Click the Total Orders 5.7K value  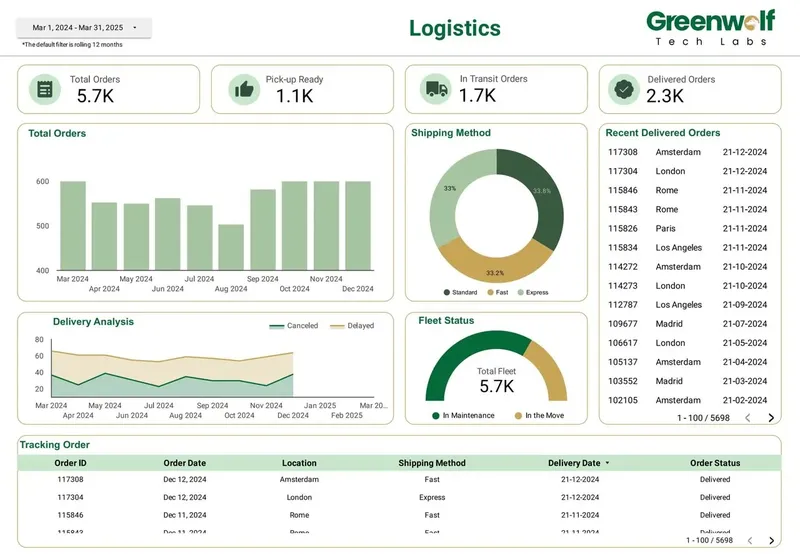click(95, 96)
